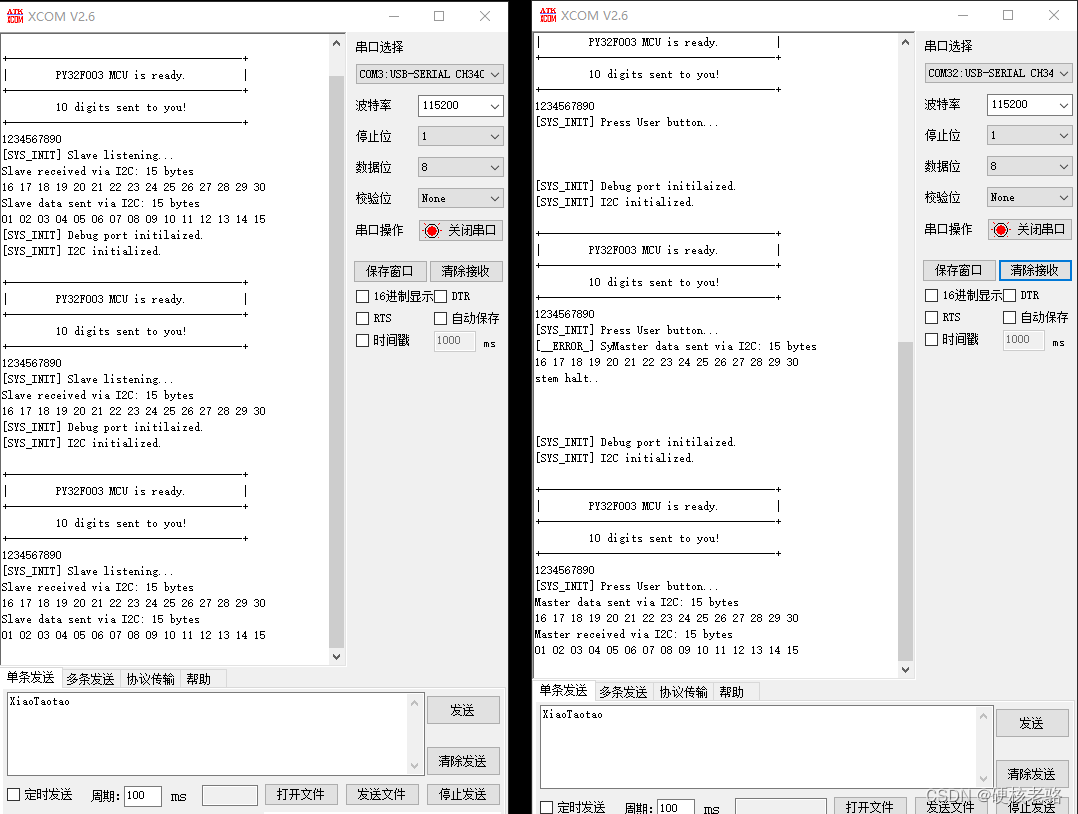This screenshot has width=1078, height=814.
Task: Switch to 多条发送 tab in right window
Action: click(x=623, y=692)
